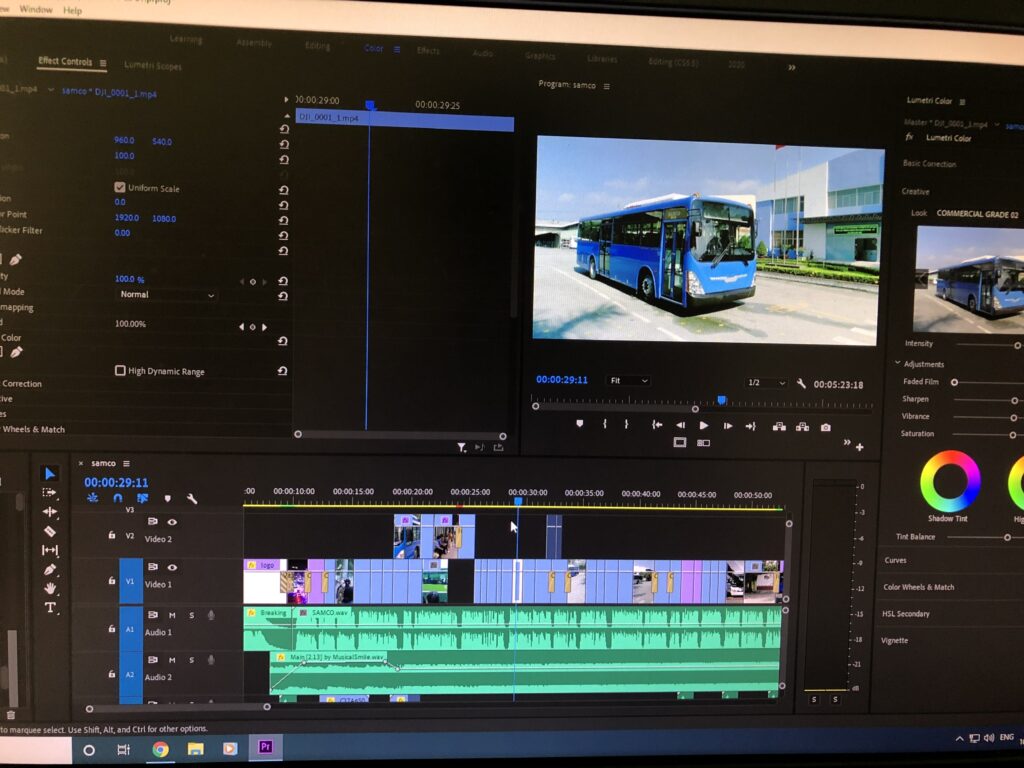1024x768 pixels.
Task: Open the Vignette section
Action: [894, 640]
